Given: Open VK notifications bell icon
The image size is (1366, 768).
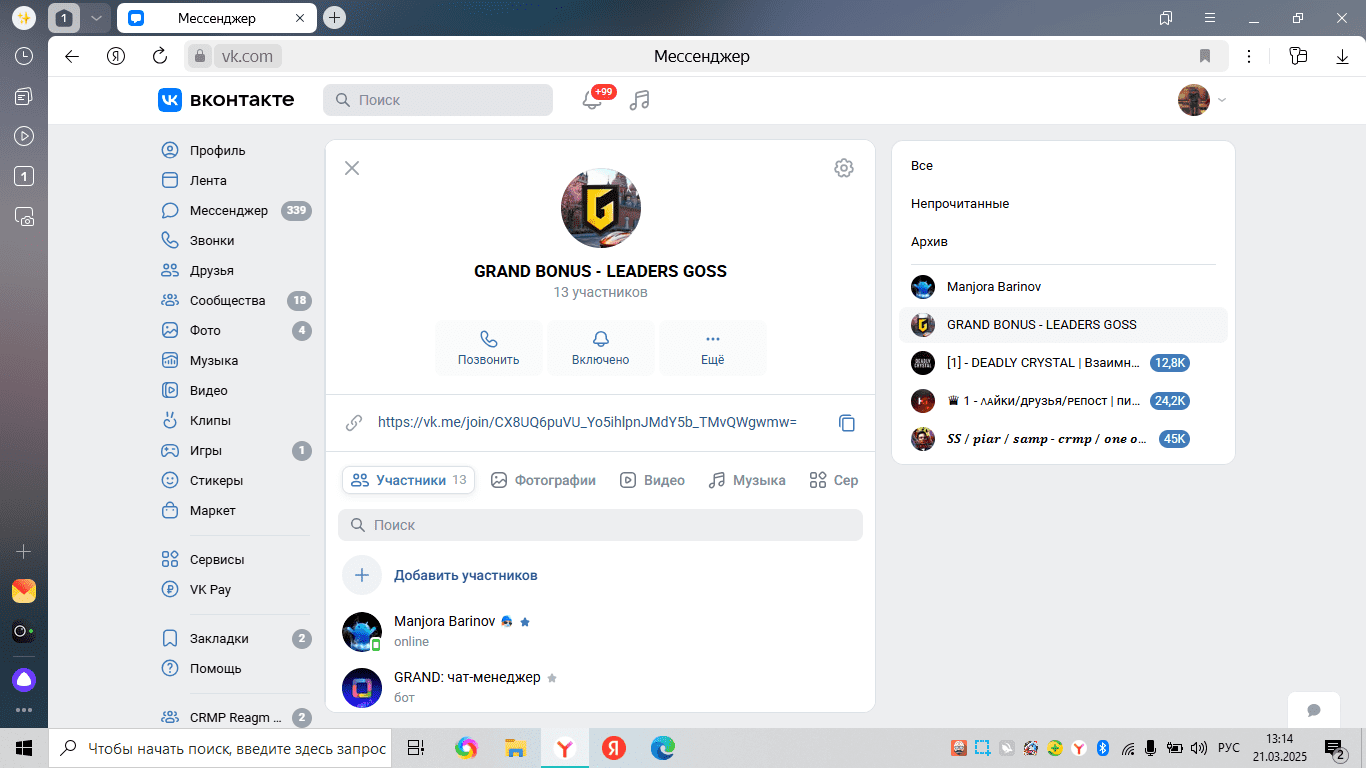Looking at the screenshot, I should pos(593,100).
